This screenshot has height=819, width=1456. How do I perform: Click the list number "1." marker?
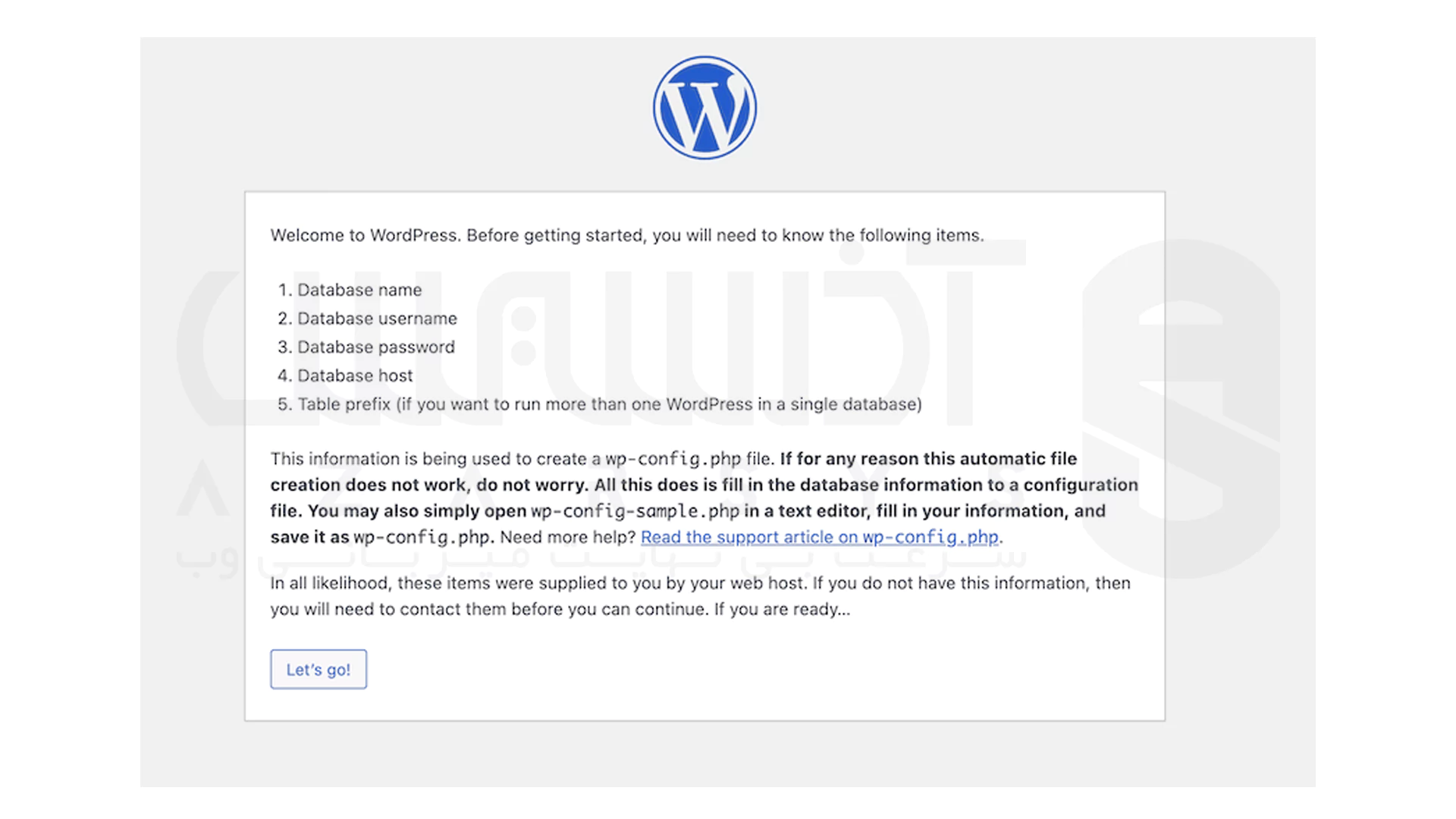click(284, 290)
